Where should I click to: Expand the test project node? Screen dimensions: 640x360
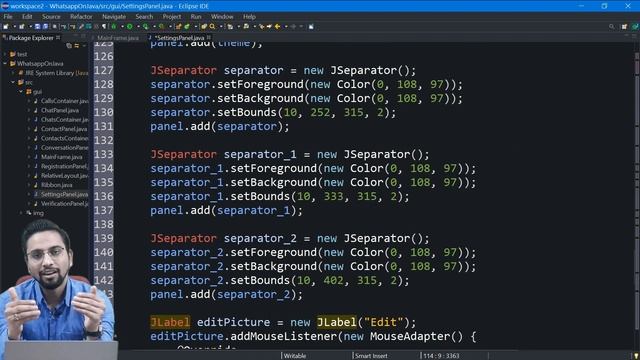5,54
